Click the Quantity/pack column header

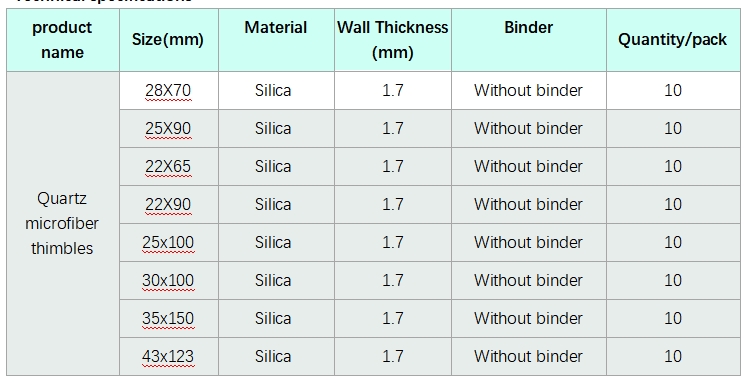(673, 40)
